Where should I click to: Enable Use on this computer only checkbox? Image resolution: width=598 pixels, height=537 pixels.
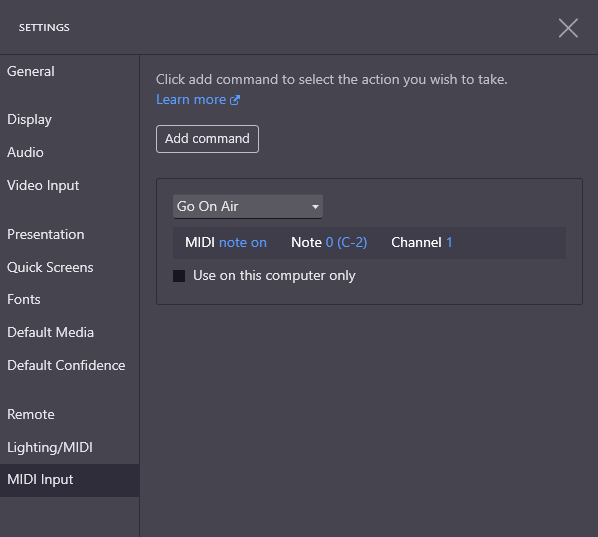pos(179,276)
